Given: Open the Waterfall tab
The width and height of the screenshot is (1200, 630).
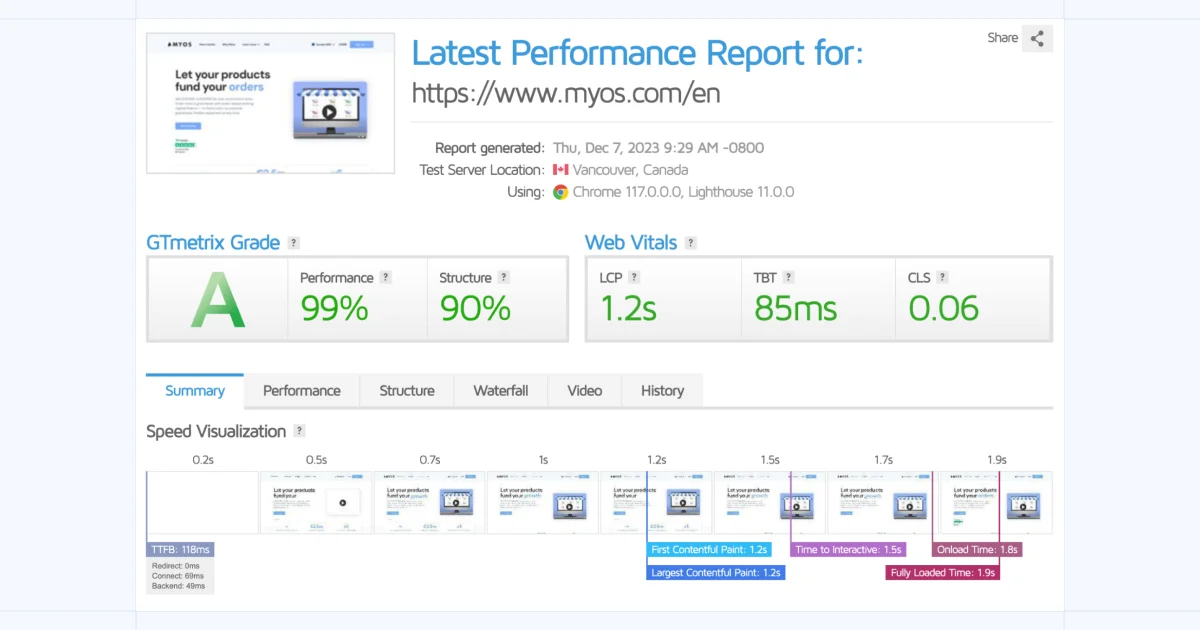Looking at the screenshot, I should (x=501, y=391).
